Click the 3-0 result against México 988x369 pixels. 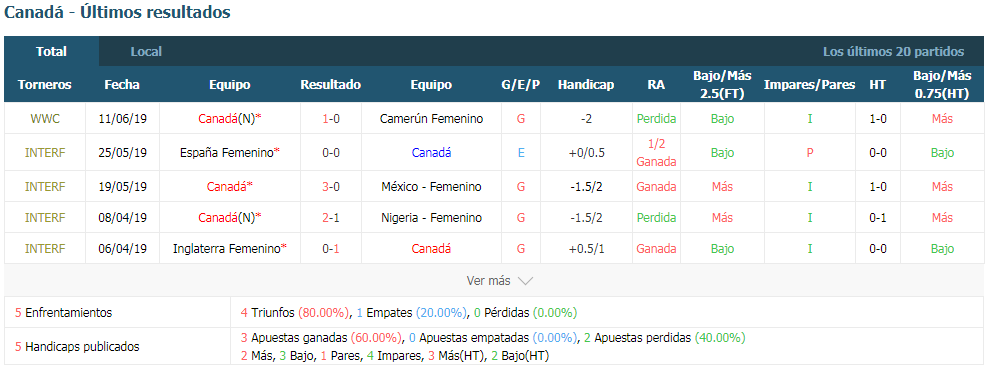point(331,186)
